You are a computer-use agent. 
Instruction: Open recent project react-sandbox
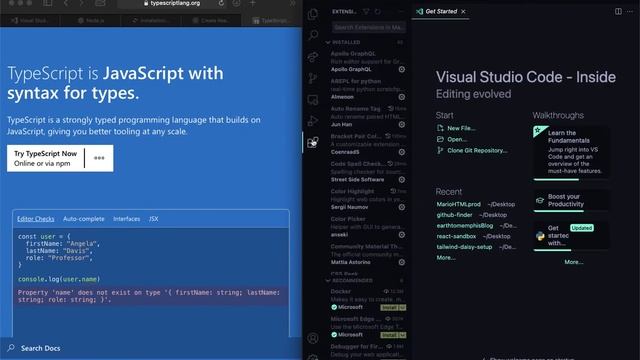pos(456,236)
